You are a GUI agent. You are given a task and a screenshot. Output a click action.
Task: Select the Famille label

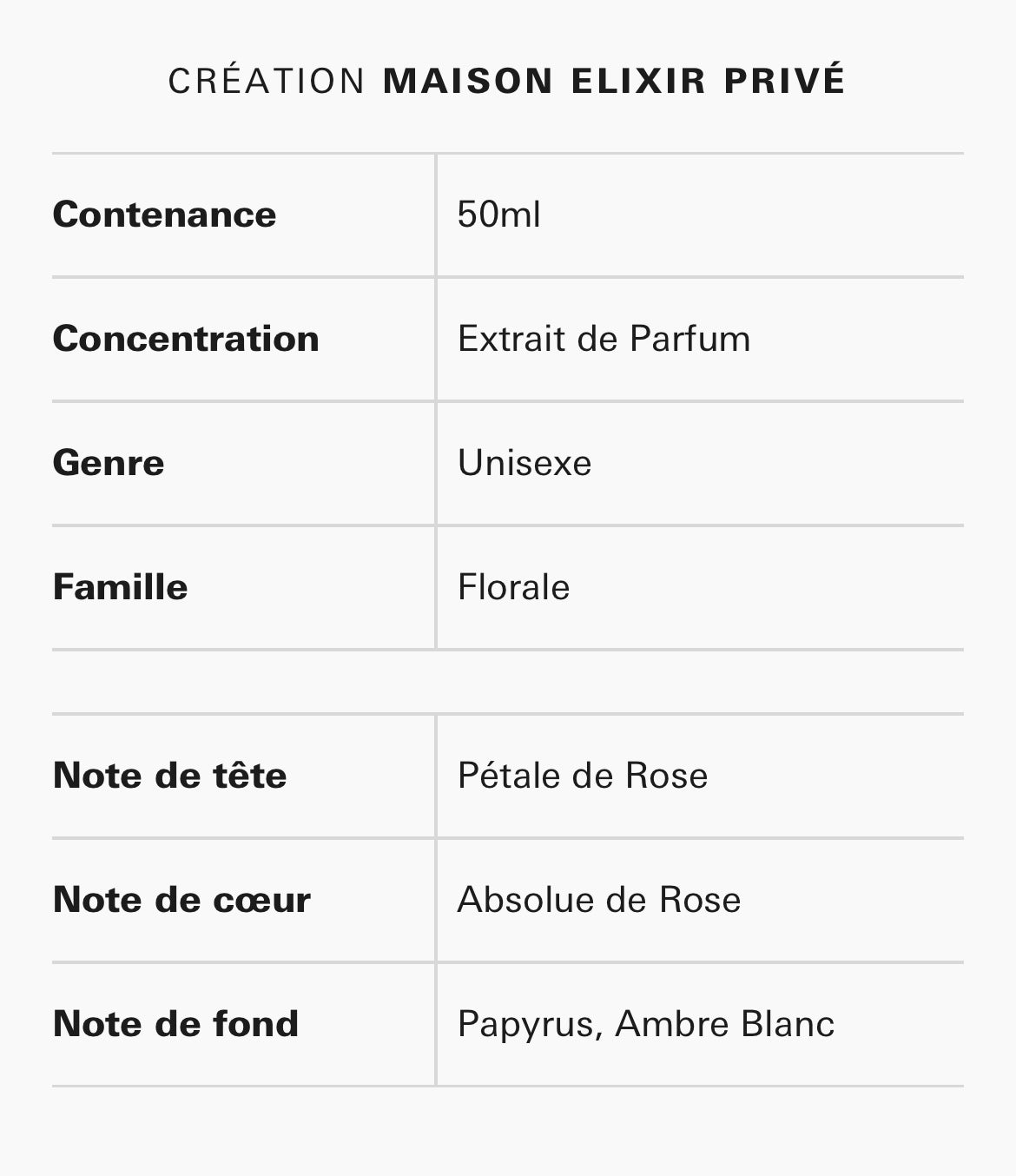(120, 587)
